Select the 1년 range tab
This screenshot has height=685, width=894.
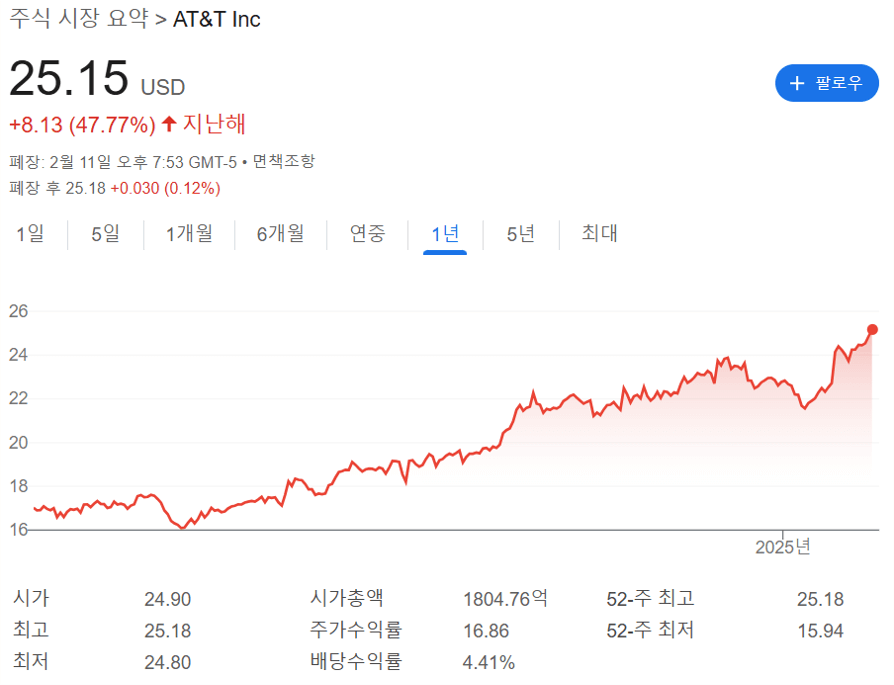(445, 233)
